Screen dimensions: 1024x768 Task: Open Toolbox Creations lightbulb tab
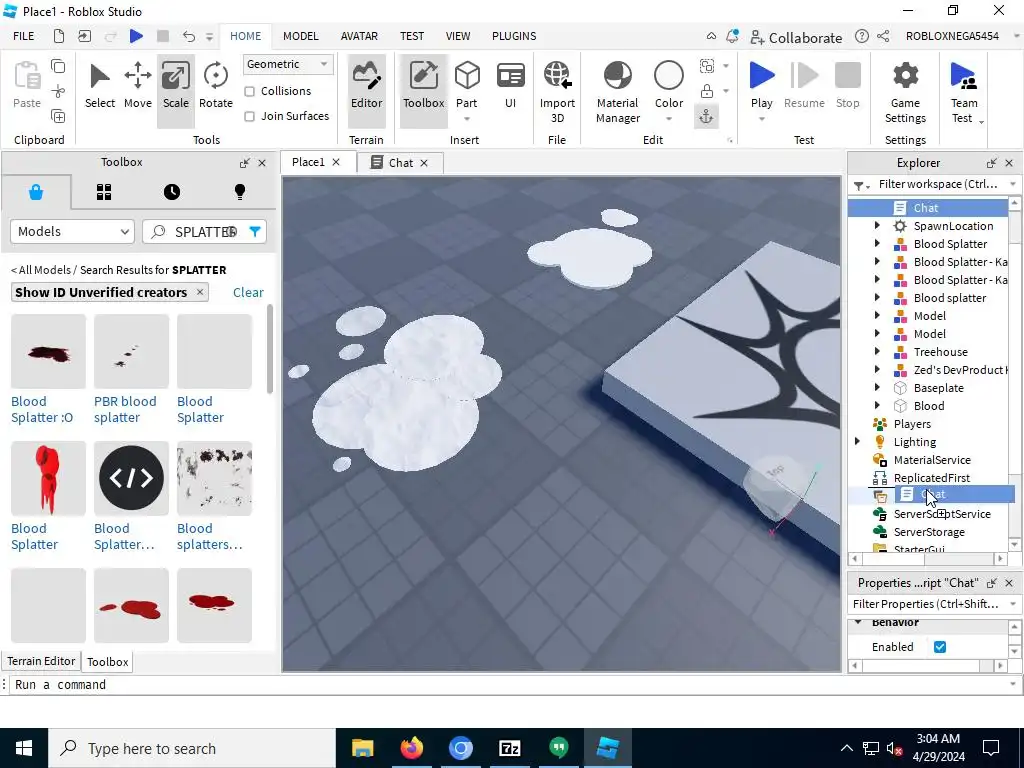click(240, 192)
